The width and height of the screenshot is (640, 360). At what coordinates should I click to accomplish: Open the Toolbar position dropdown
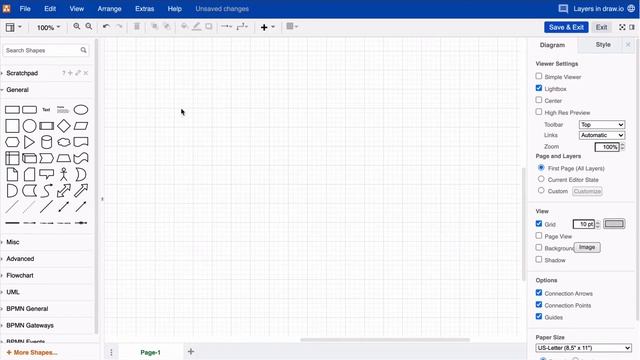(x=602, y=124)
